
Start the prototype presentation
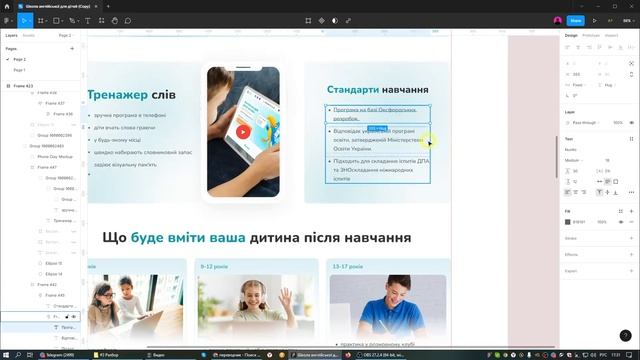[594, 21]
